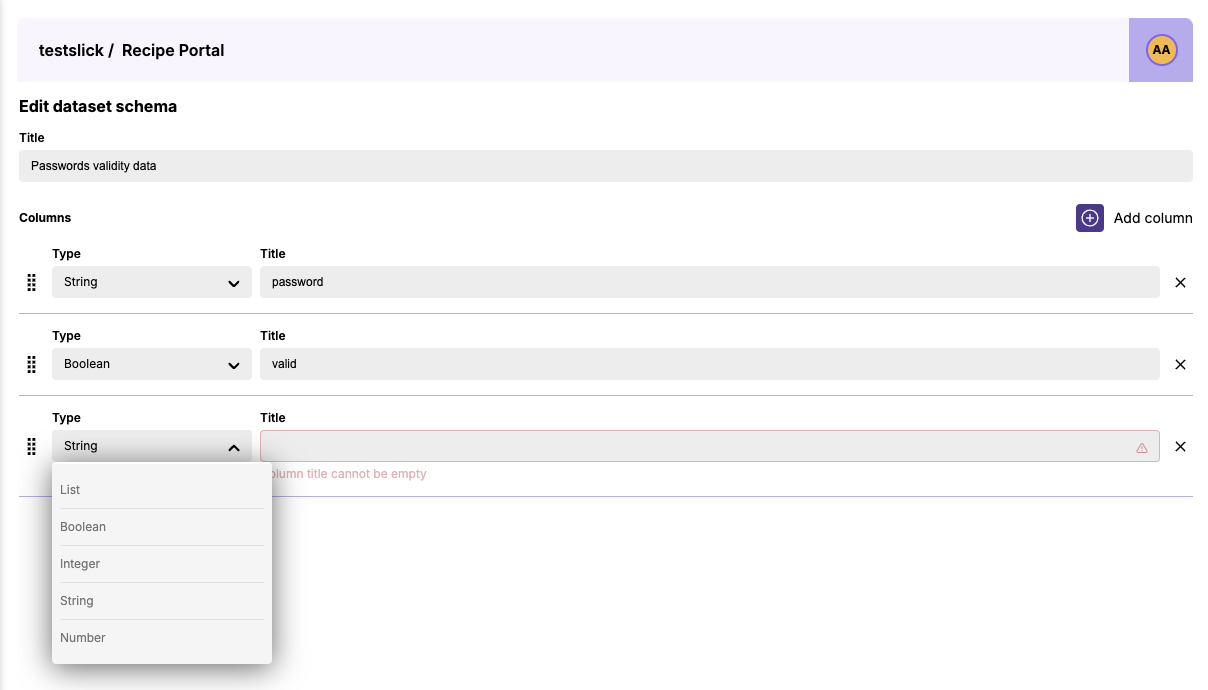Screen dimensions: 1208x690
Task: Click the drag handle of the third column
Action: 31,446
